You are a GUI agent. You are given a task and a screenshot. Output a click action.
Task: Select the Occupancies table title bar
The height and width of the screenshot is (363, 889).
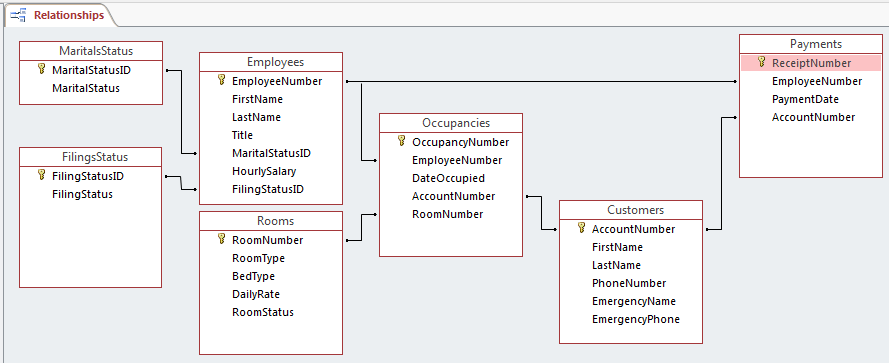(451, 123)
